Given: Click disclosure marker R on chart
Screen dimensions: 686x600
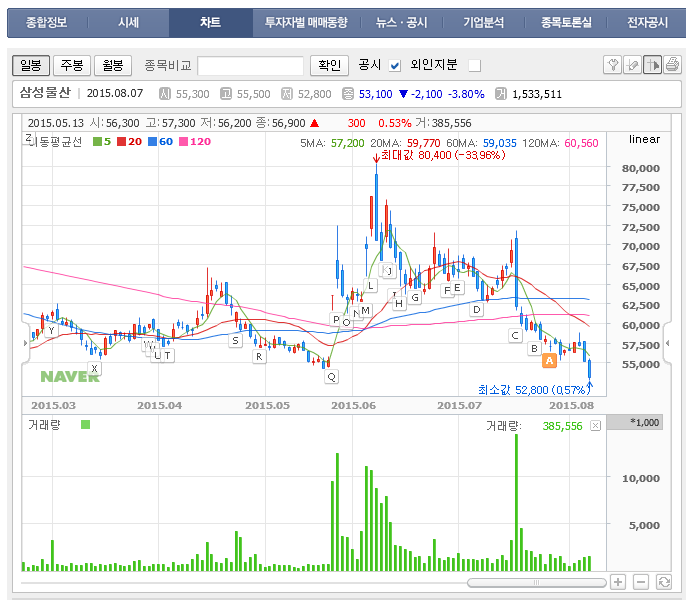Looking at the screenshot, I should [x=259, y=356].
